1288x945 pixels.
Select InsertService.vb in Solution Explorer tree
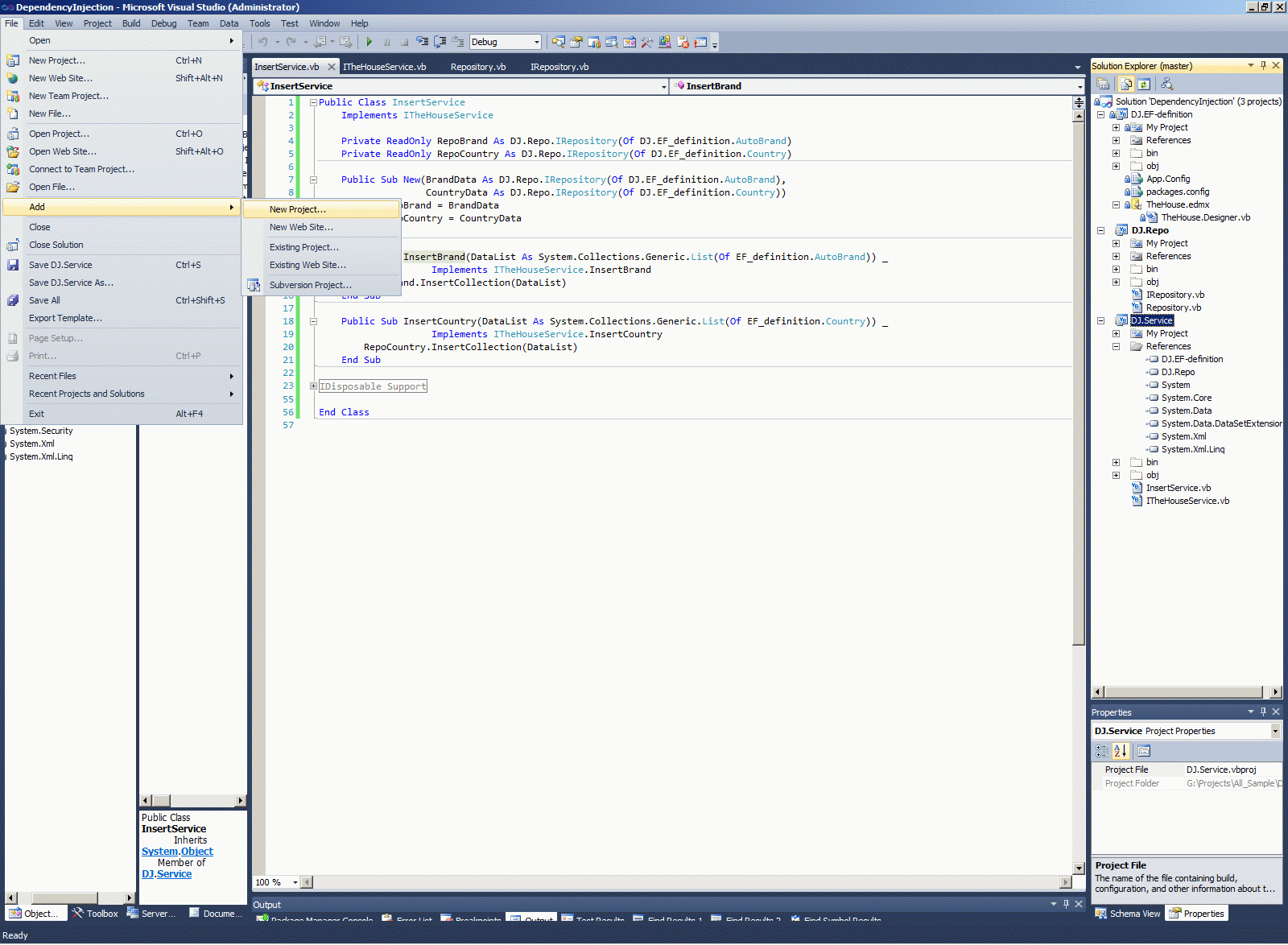1178,488
